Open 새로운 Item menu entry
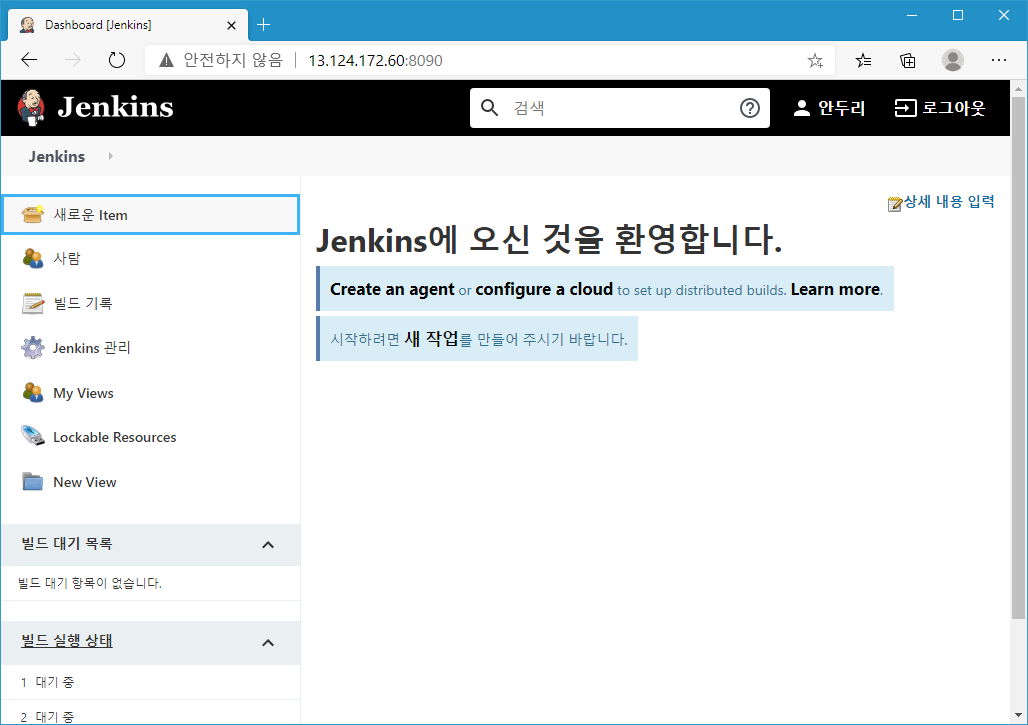 pyautogui.click(x=151, y=214)
